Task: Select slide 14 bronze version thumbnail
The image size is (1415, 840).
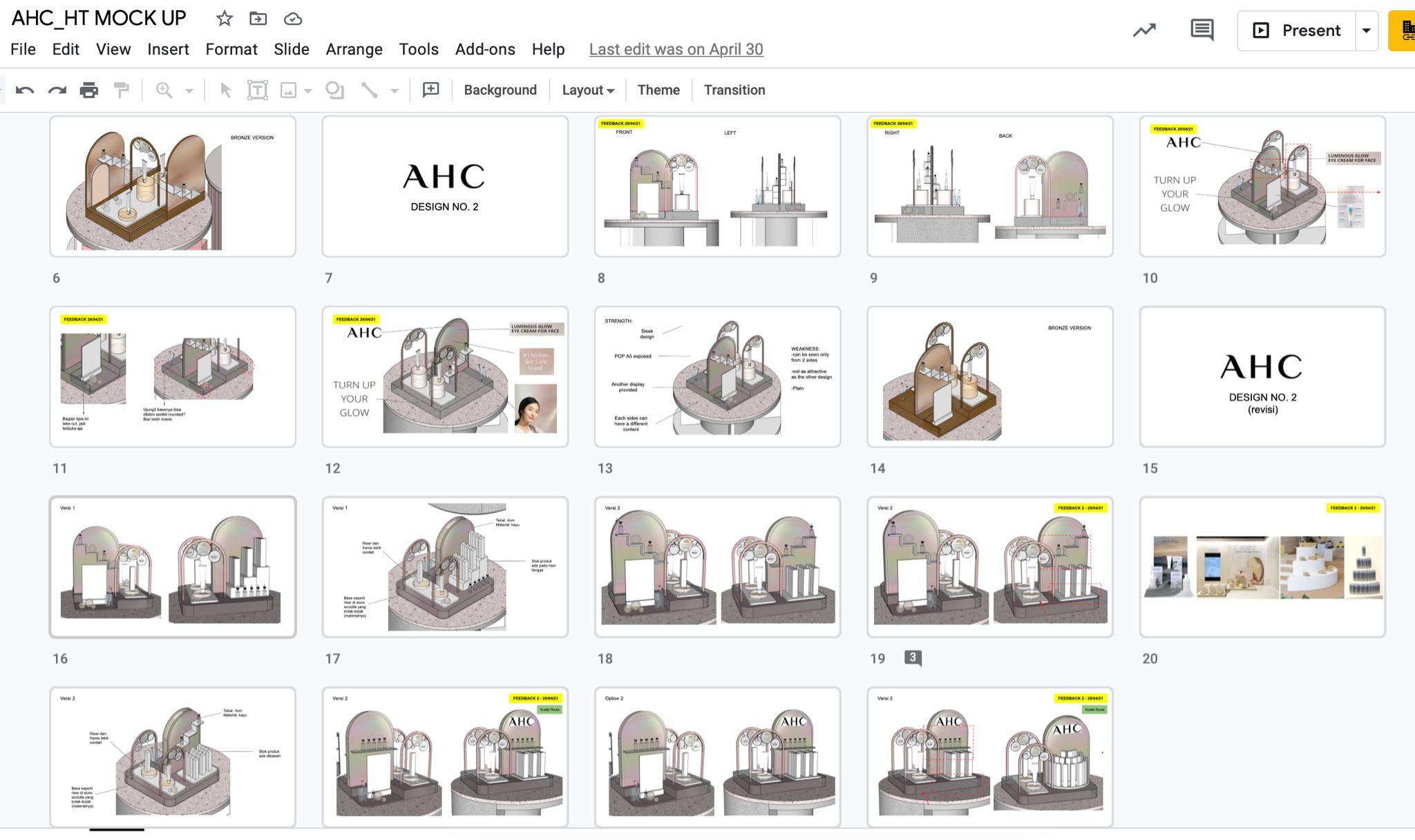Action: tap(990, 376)
